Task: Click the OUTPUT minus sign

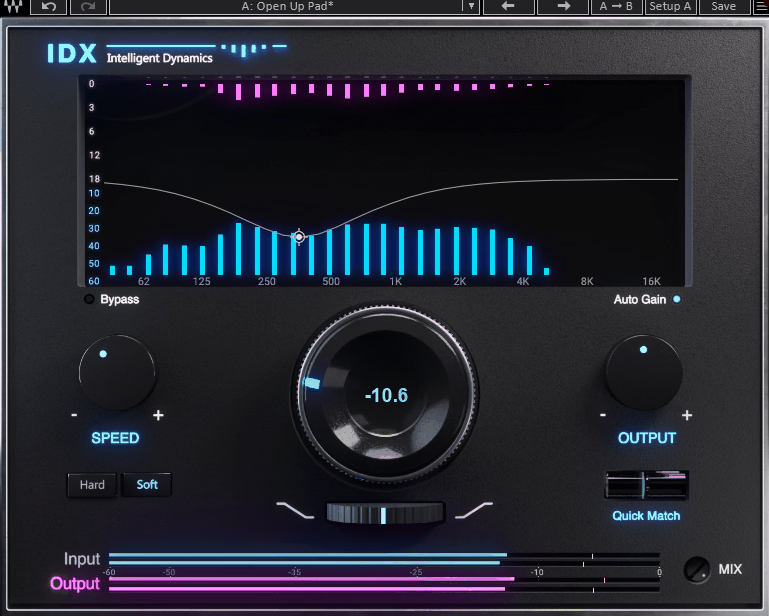Action: coord(603,415)
